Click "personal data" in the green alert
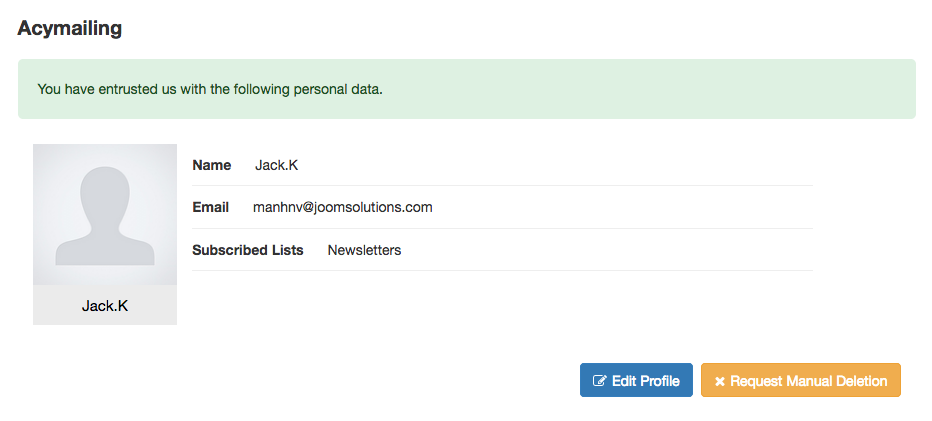The height and width of the screenshot is (421, 932). 337,89
